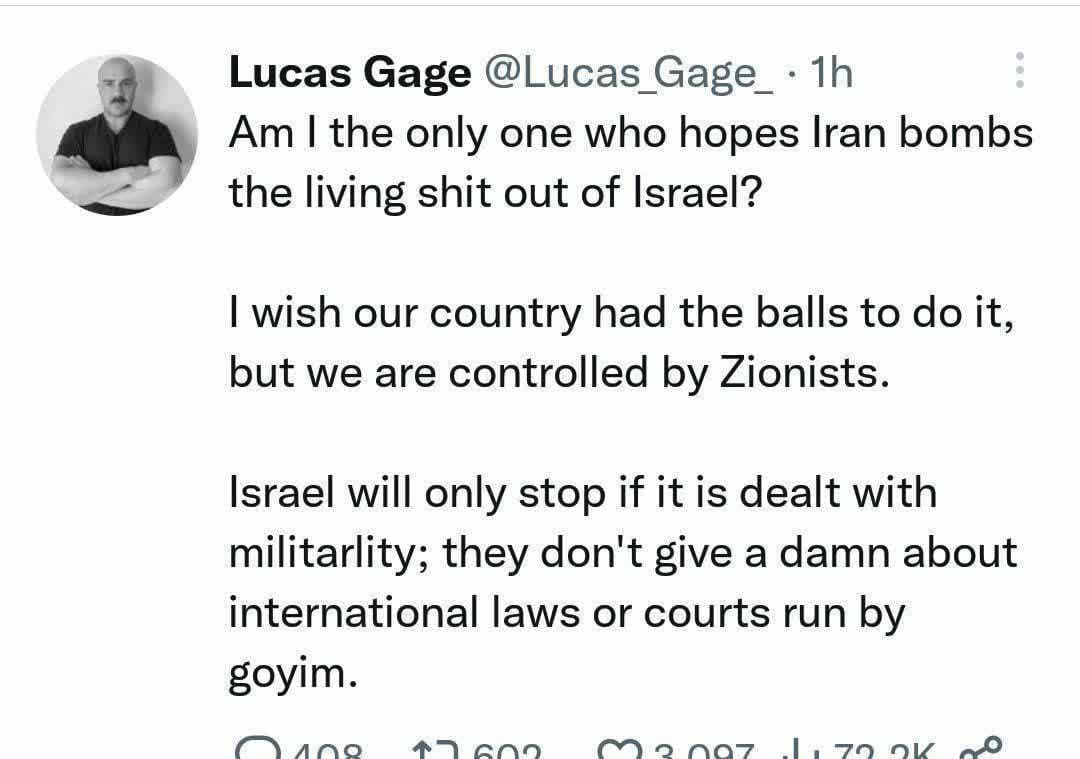The height and width of the screenshot is (759, 1080).
Task: Open the view analytics bar-chart icon
Action: click(x=803, y=749)
